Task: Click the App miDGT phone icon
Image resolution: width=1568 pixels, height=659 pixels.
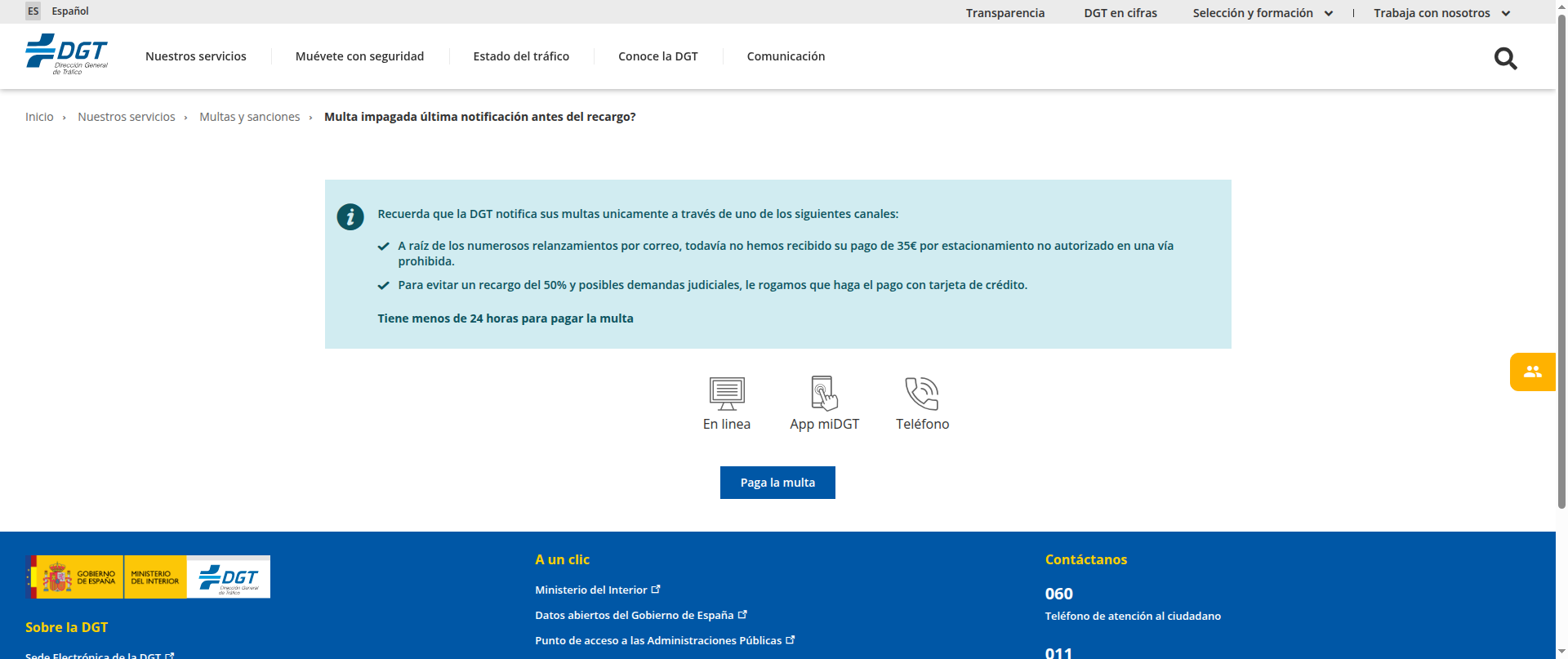Action: [x=824, y=393]
